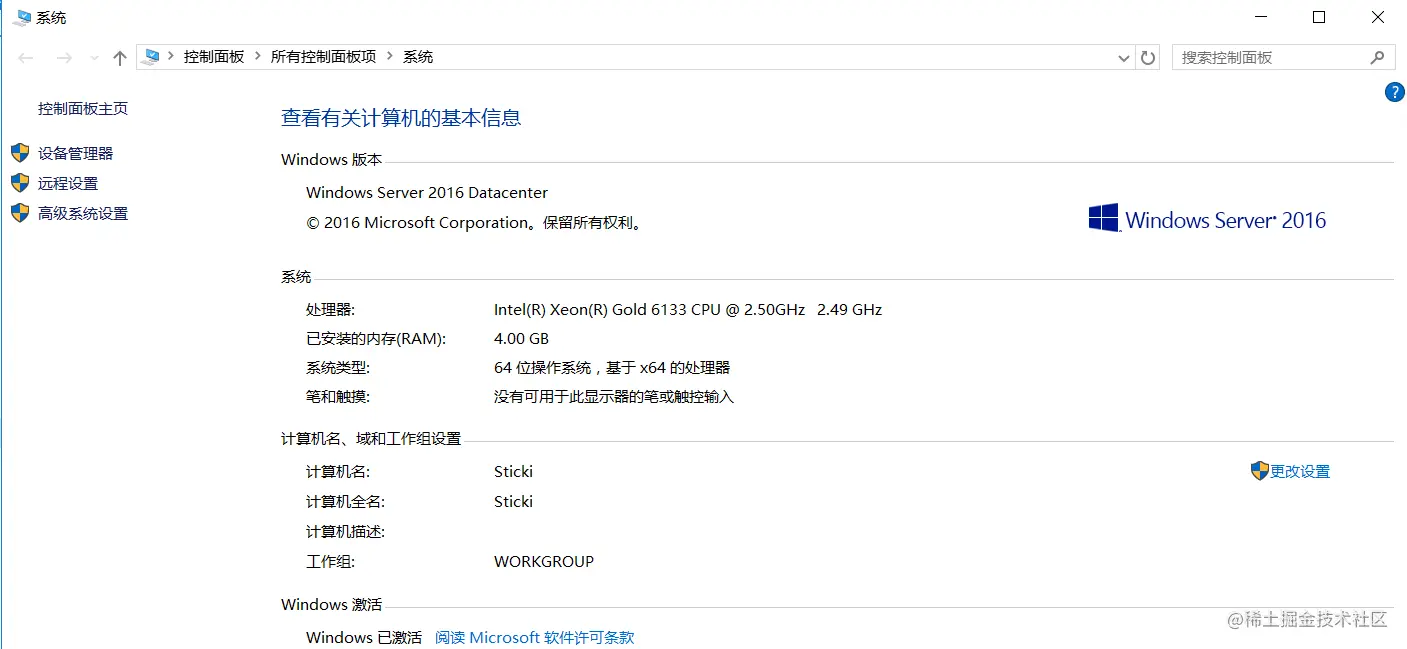This screenshot has height=649, width=1407.
Task: Open 设备管理器 from the sidebar
Action: pos(83,152)
